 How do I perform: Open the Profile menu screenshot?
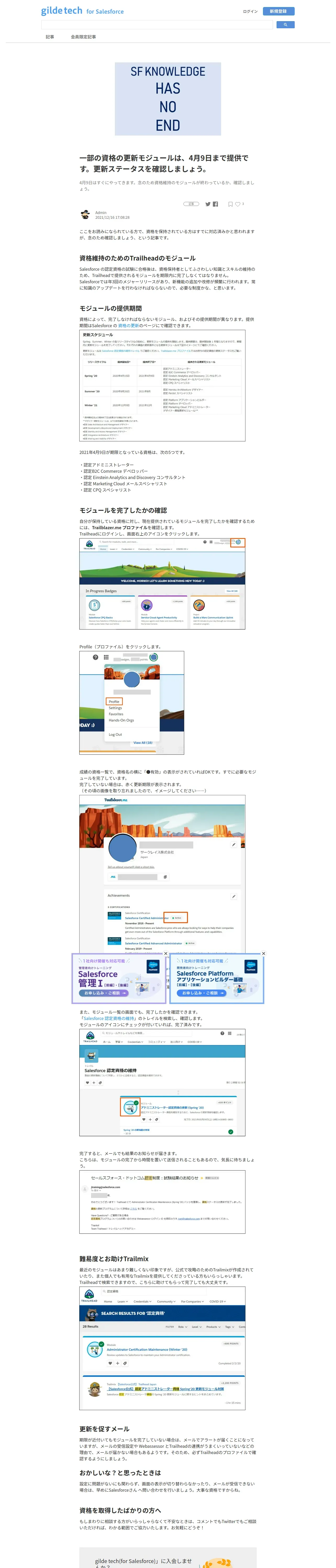132,702
